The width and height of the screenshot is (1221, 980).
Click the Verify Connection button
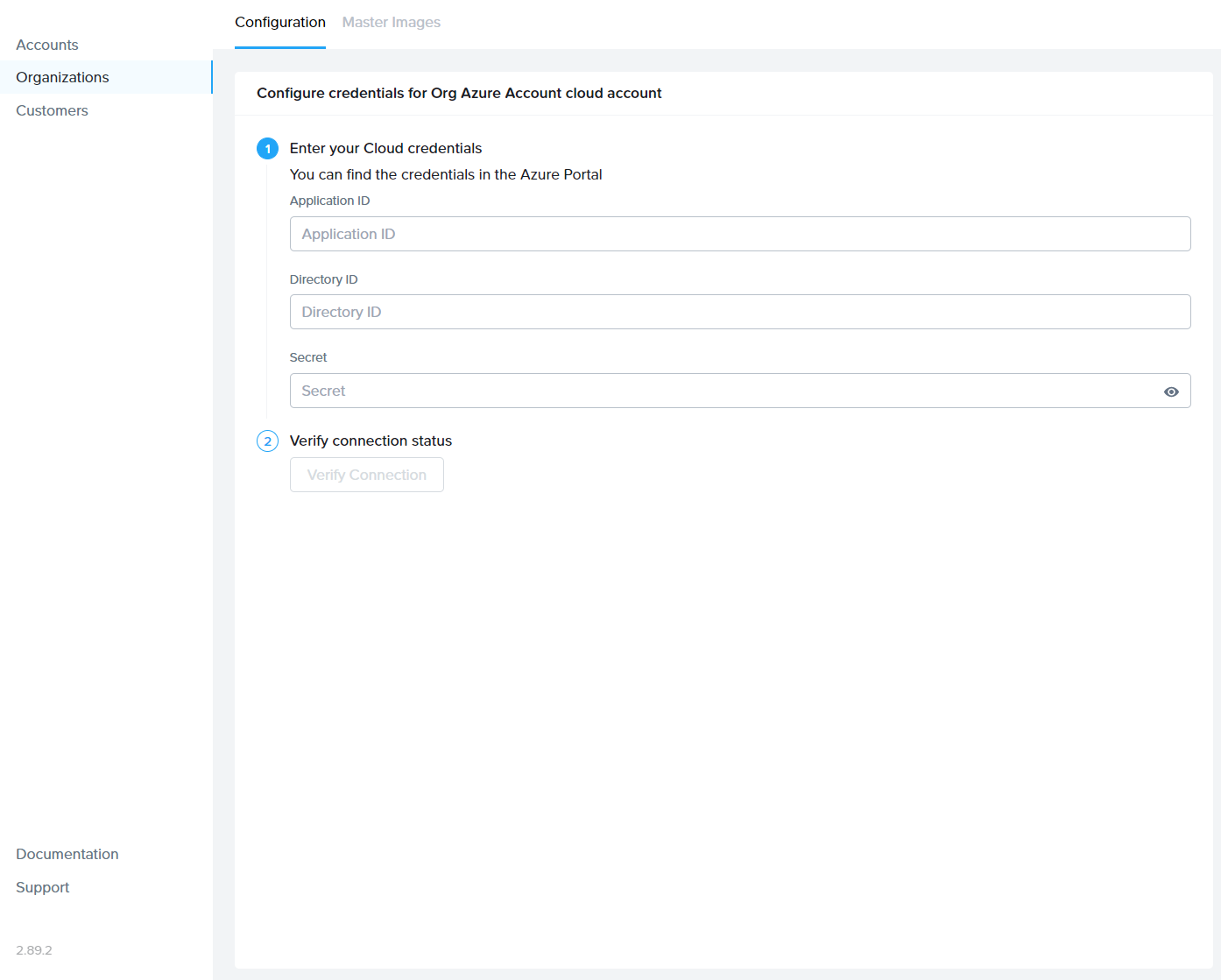(x=366, y=474)
